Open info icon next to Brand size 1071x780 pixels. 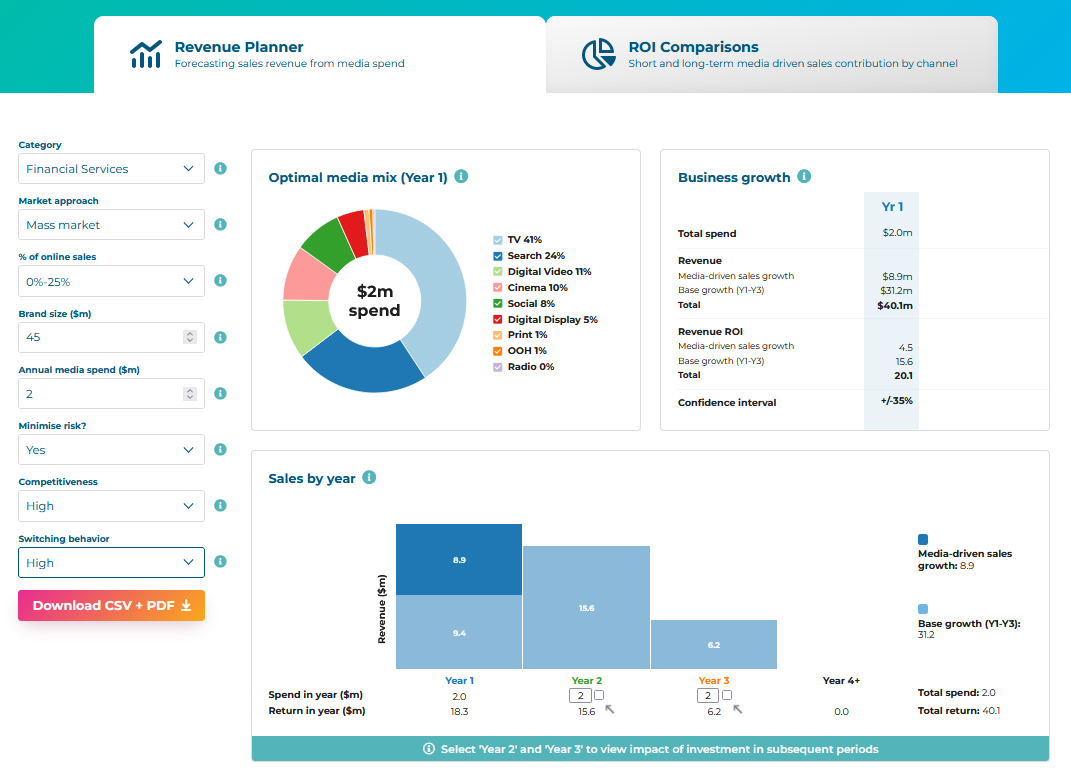click(221, 337)
